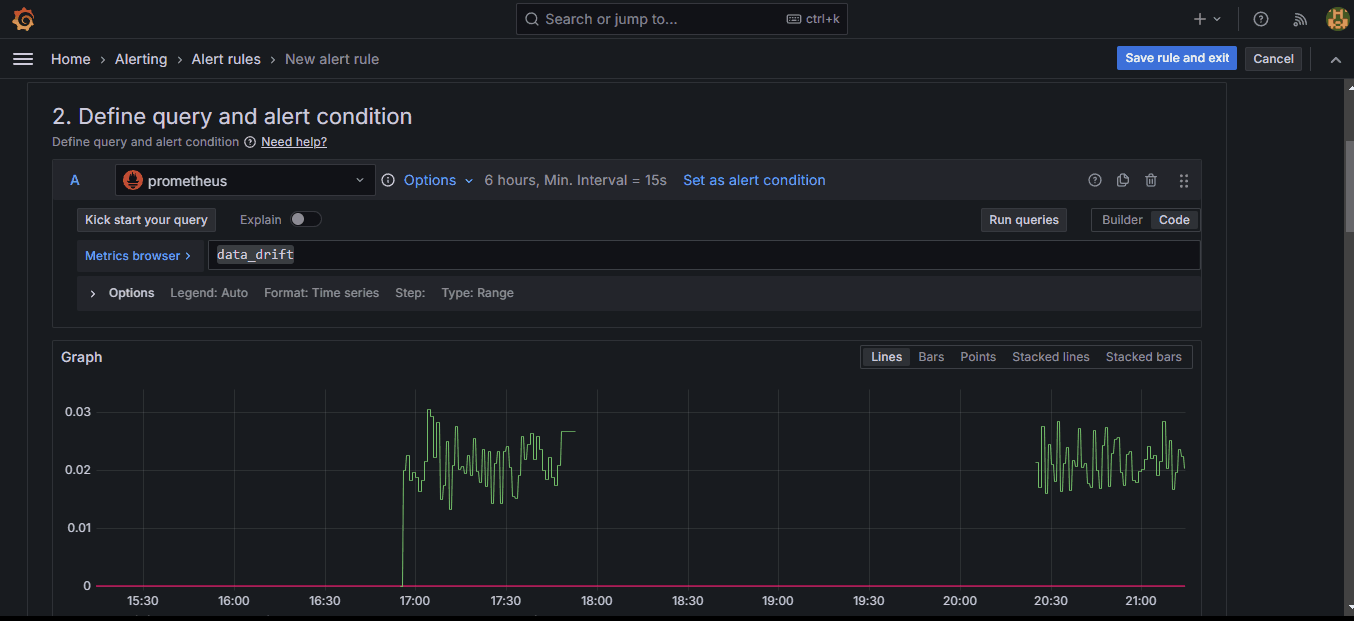Click Kick start your query
The height and width of the screenshot is (621, 1354).
point(146,220)
